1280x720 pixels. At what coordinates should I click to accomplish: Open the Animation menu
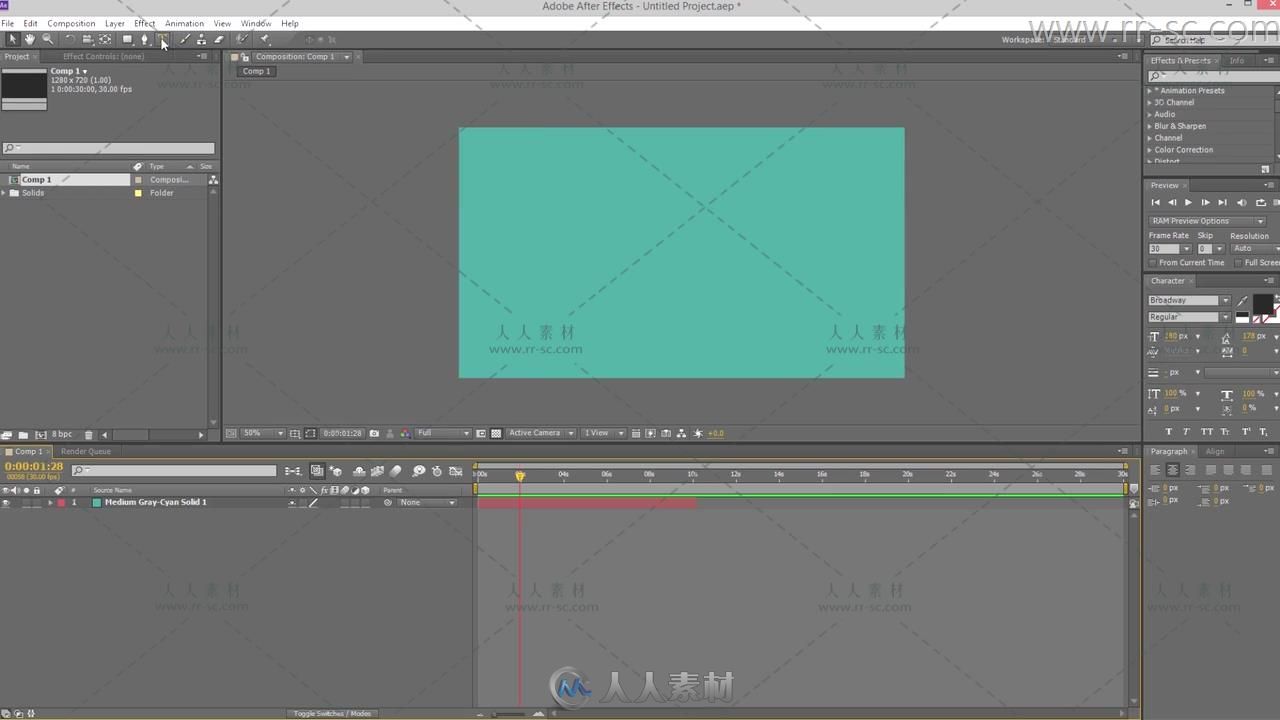tap(184, 23)
